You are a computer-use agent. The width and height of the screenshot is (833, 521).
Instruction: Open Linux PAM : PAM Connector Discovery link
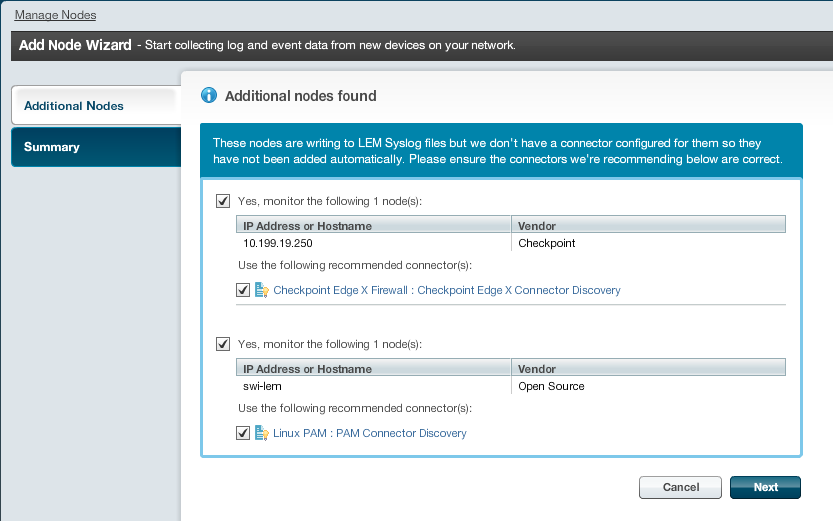(370, 433)
